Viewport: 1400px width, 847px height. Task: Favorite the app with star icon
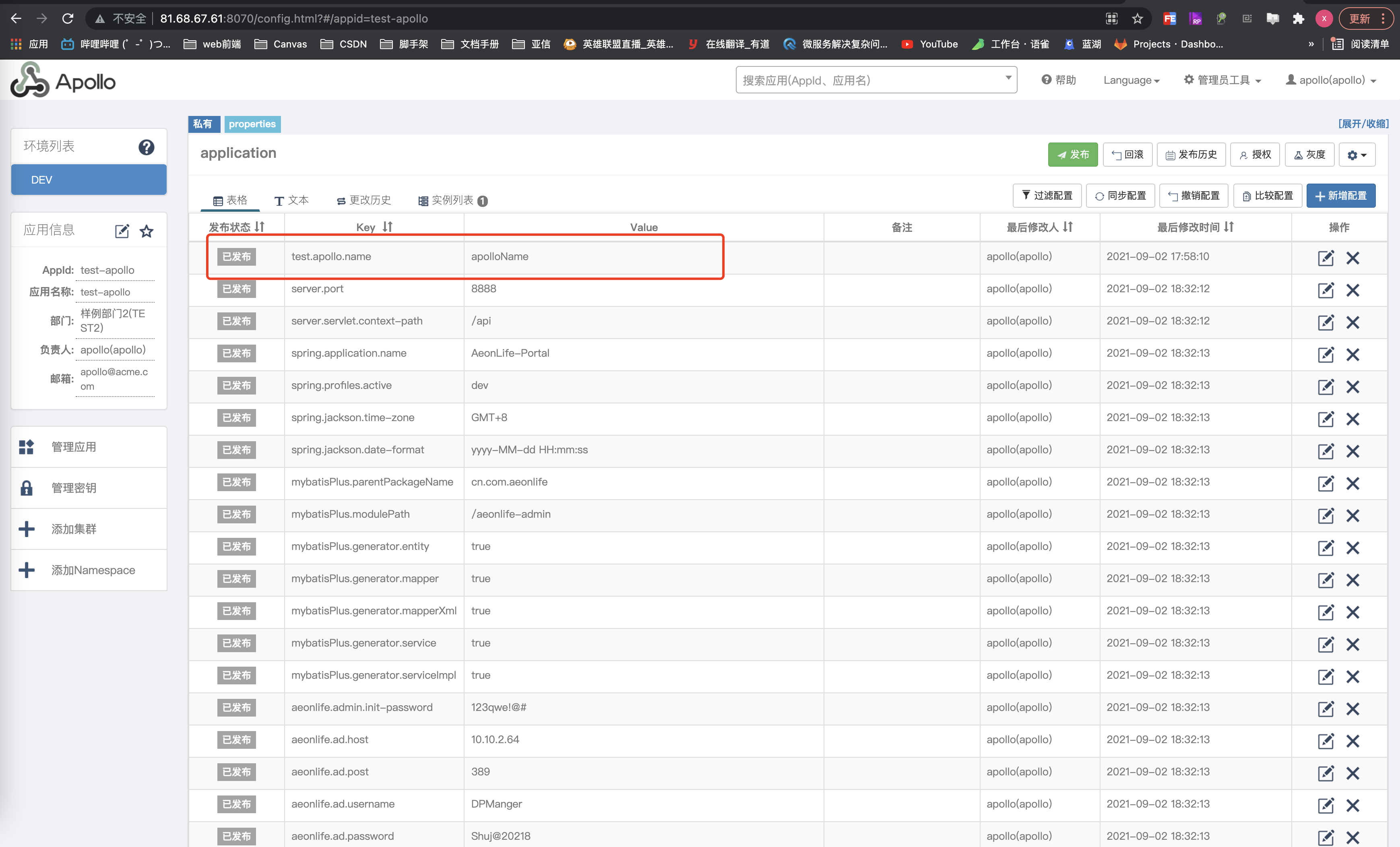point(147,231)
